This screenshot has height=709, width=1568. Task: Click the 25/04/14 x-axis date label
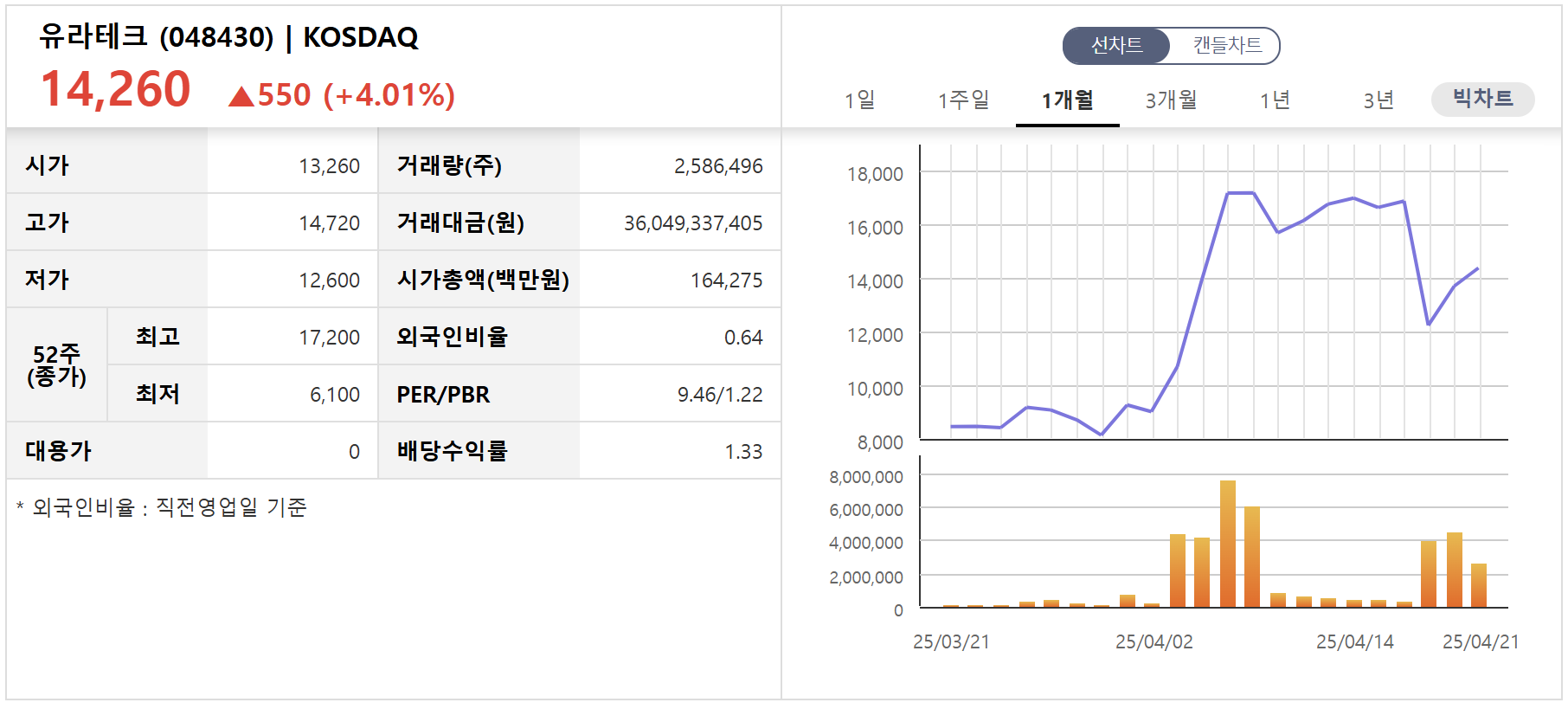[x=1355, y=642]
